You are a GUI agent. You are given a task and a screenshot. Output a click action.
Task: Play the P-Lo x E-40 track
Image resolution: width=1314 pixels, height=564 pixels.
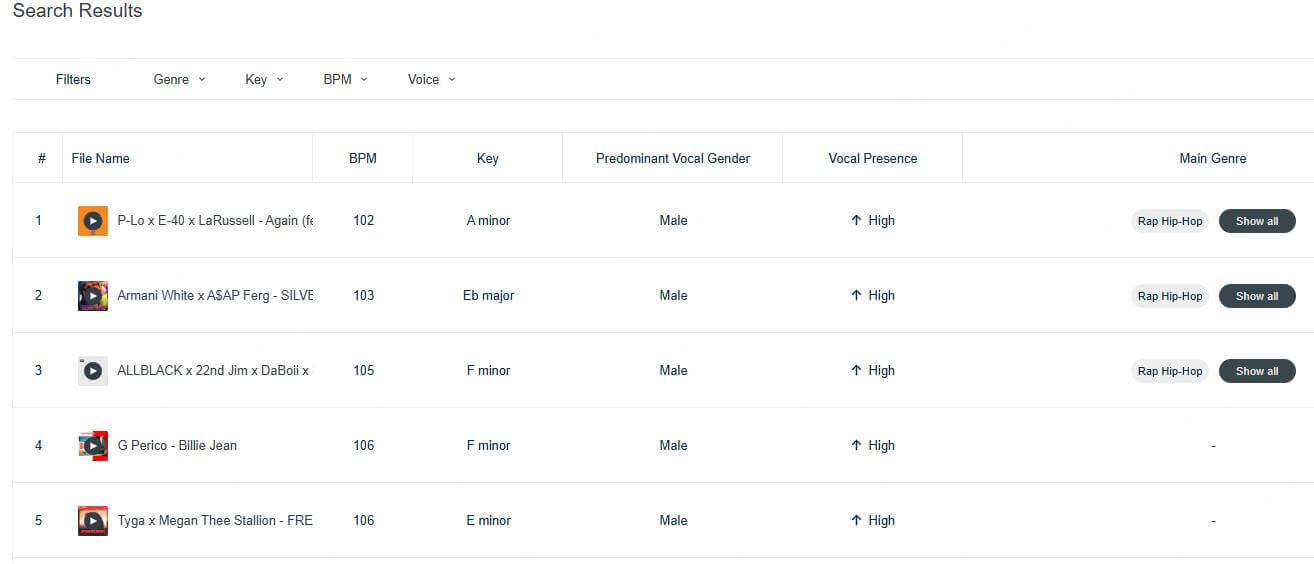coord(93,221)
